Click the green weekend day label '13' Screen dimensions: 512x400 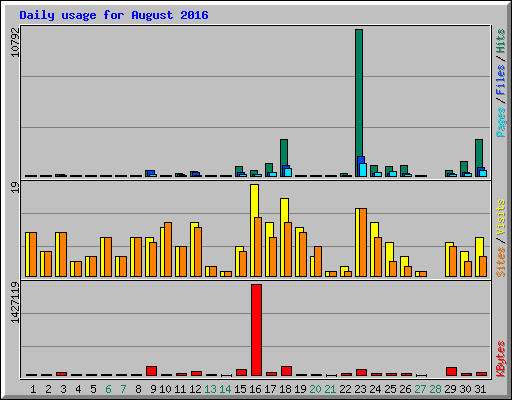pyautogui.click(x=210, y=389)
